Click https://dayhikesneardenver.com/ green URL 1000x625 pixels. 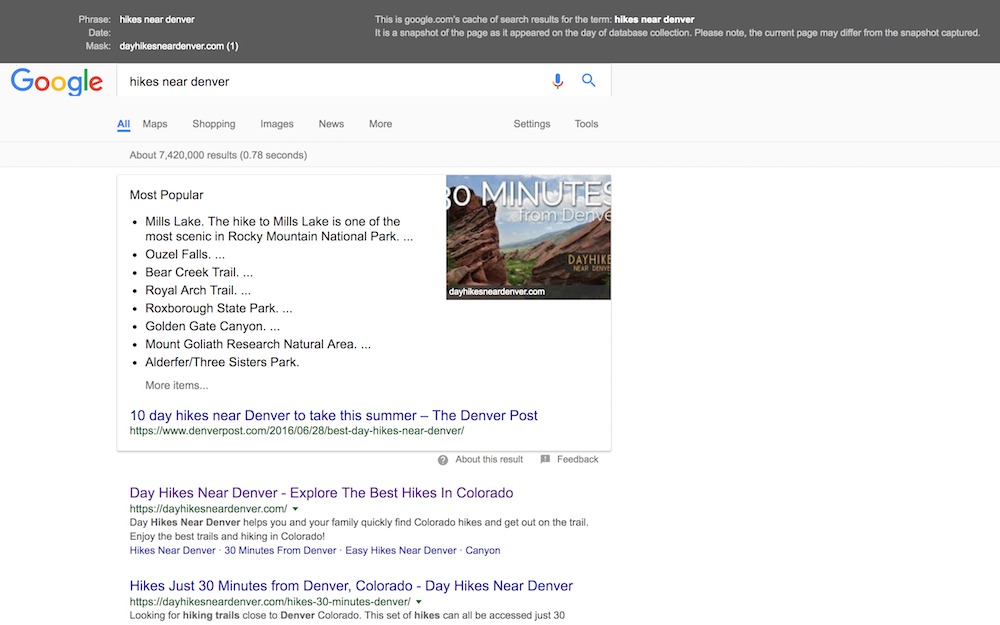coord(209,509)
